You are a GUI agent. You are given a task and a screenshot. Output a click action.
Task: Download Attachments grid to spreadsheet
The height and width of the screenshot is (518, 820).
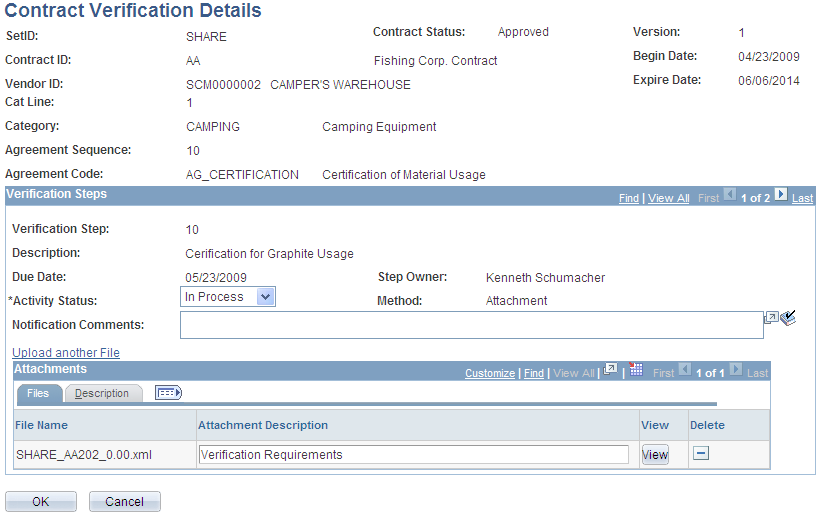[x=636, y=370]
